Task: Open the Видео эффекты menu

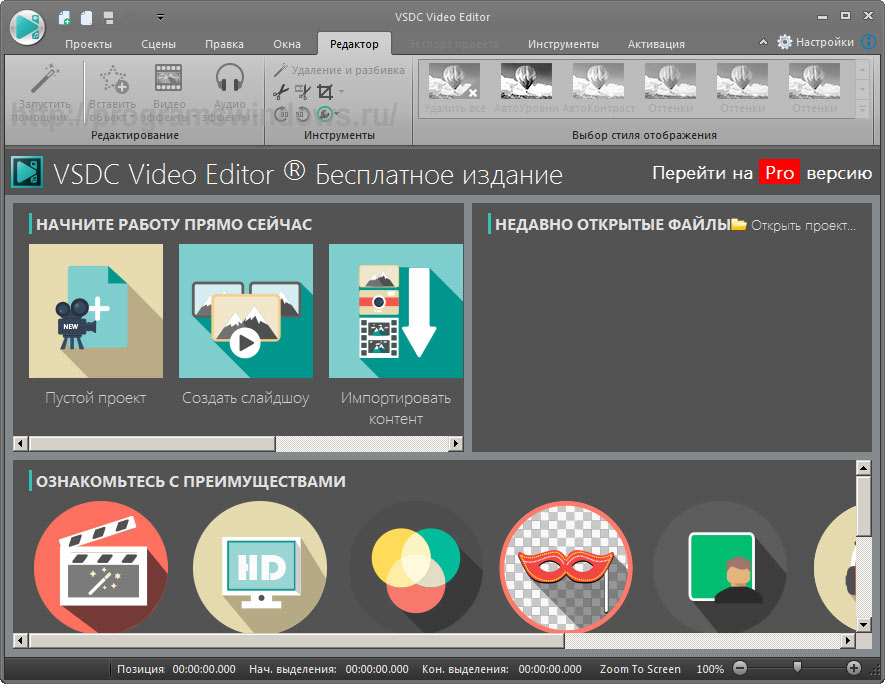Action: pyautogui.click(x=168, y=93)
